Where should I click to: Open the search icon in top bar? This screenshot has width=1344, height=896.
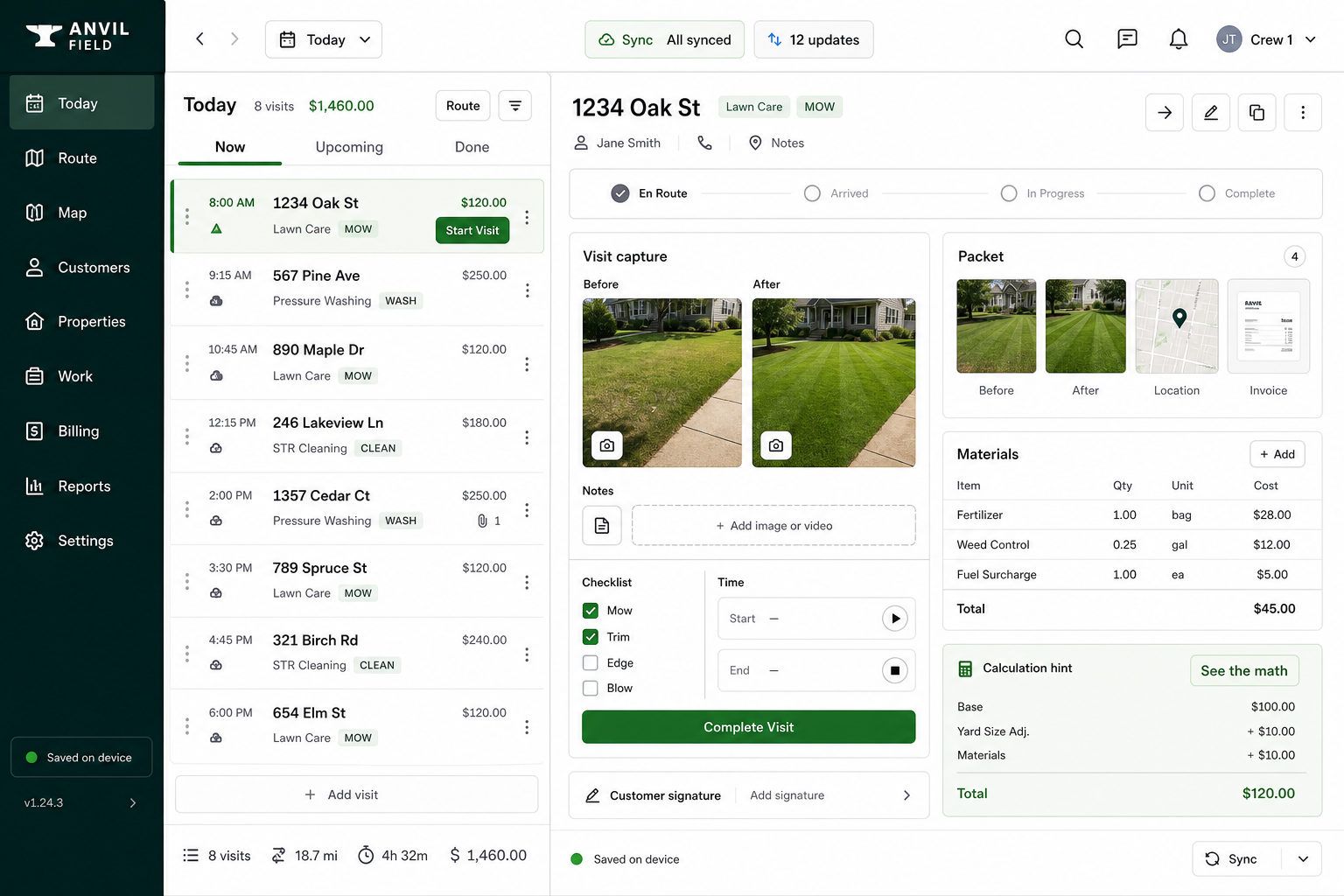click(x=1074, y=39)
